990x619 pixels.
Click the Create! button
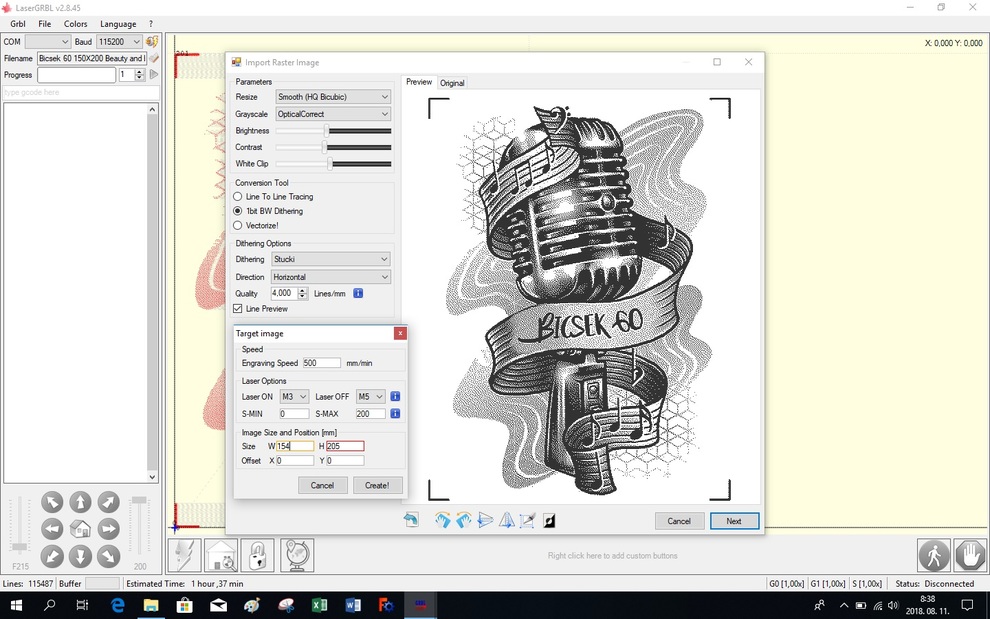[378, 485]
